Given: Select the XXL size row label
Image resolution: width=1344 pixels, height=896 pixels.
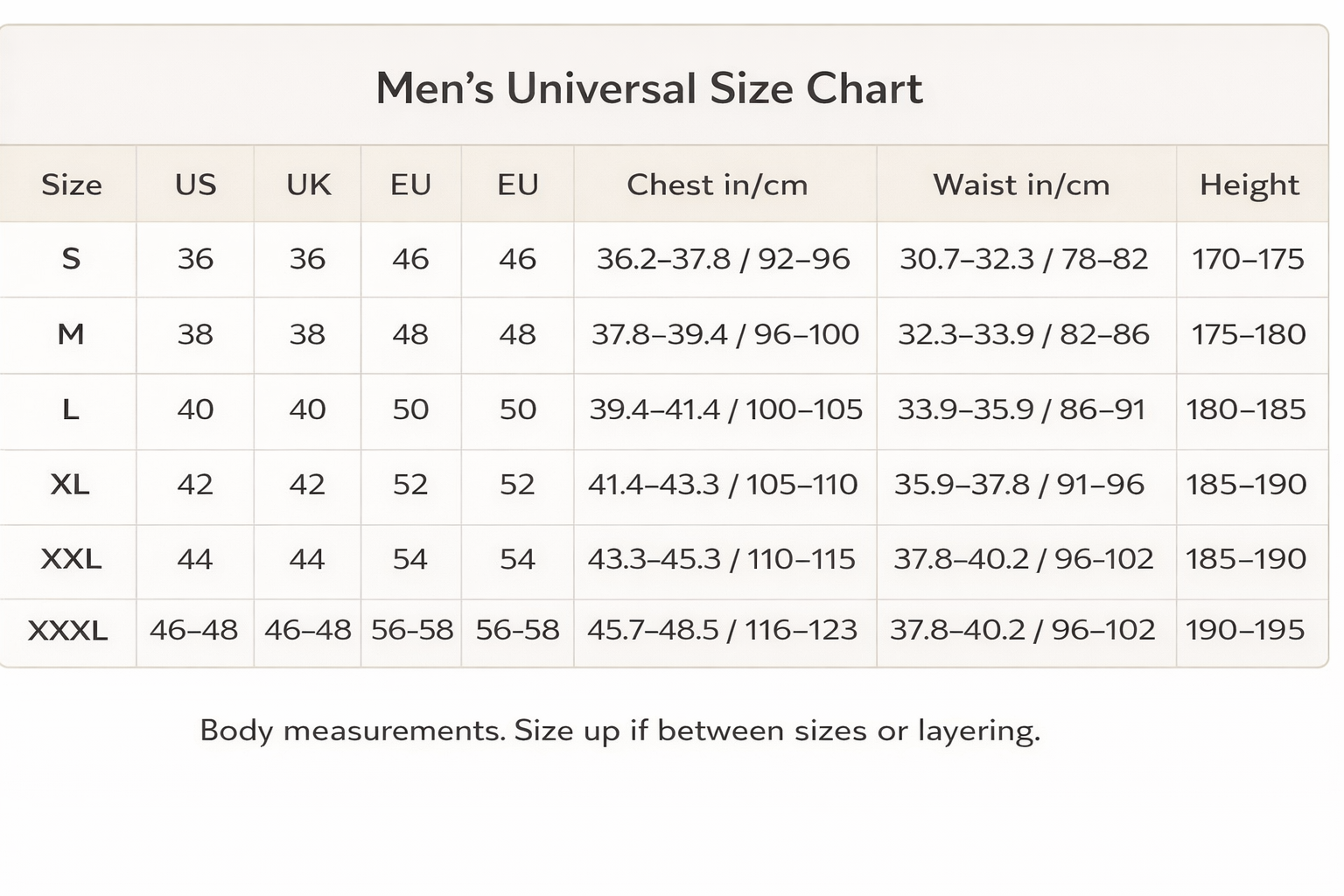Looking at the screenshot, I should (71, 558).
